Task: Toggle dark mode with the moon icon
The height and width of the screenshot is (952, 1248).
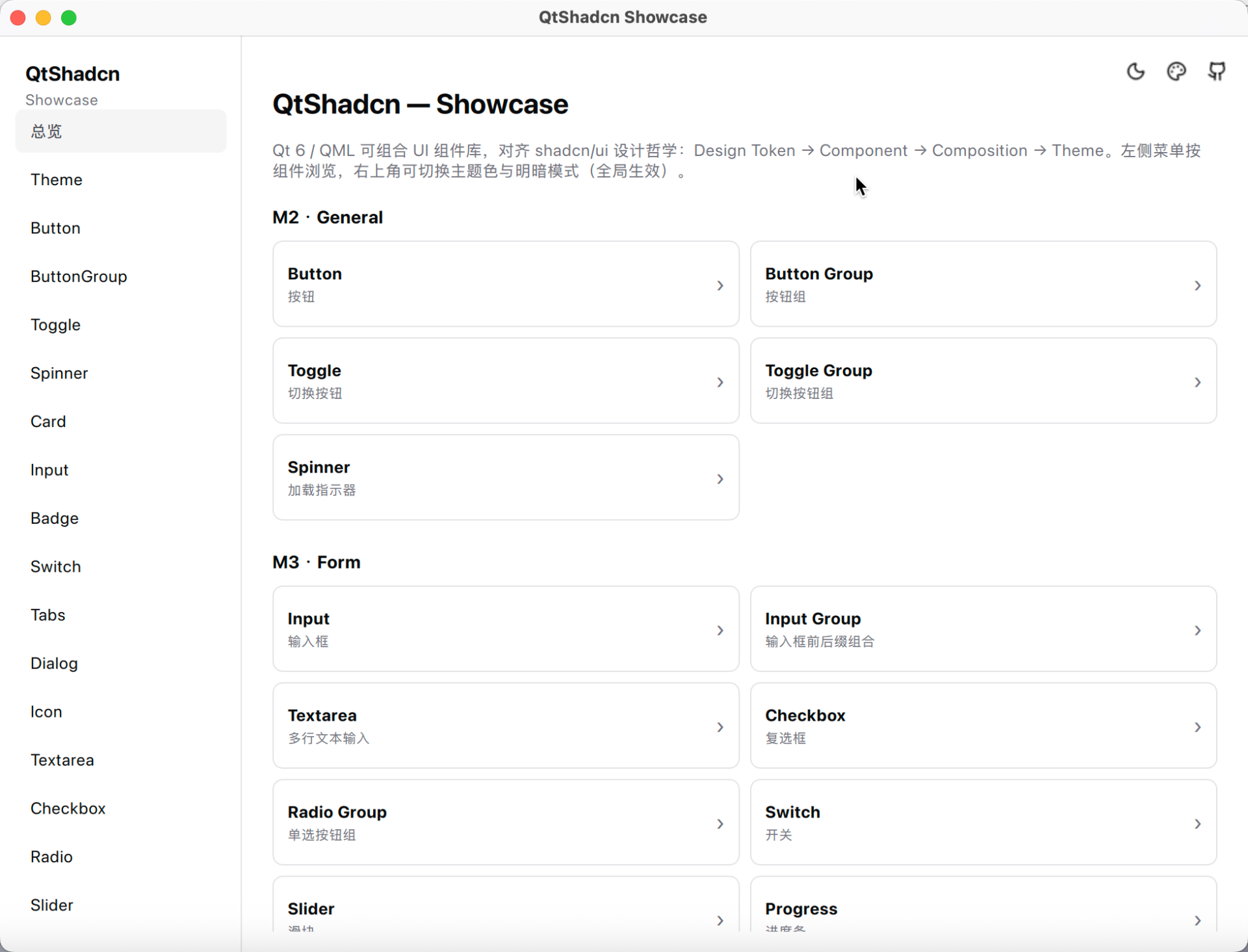Action: tap(1136, 71)
